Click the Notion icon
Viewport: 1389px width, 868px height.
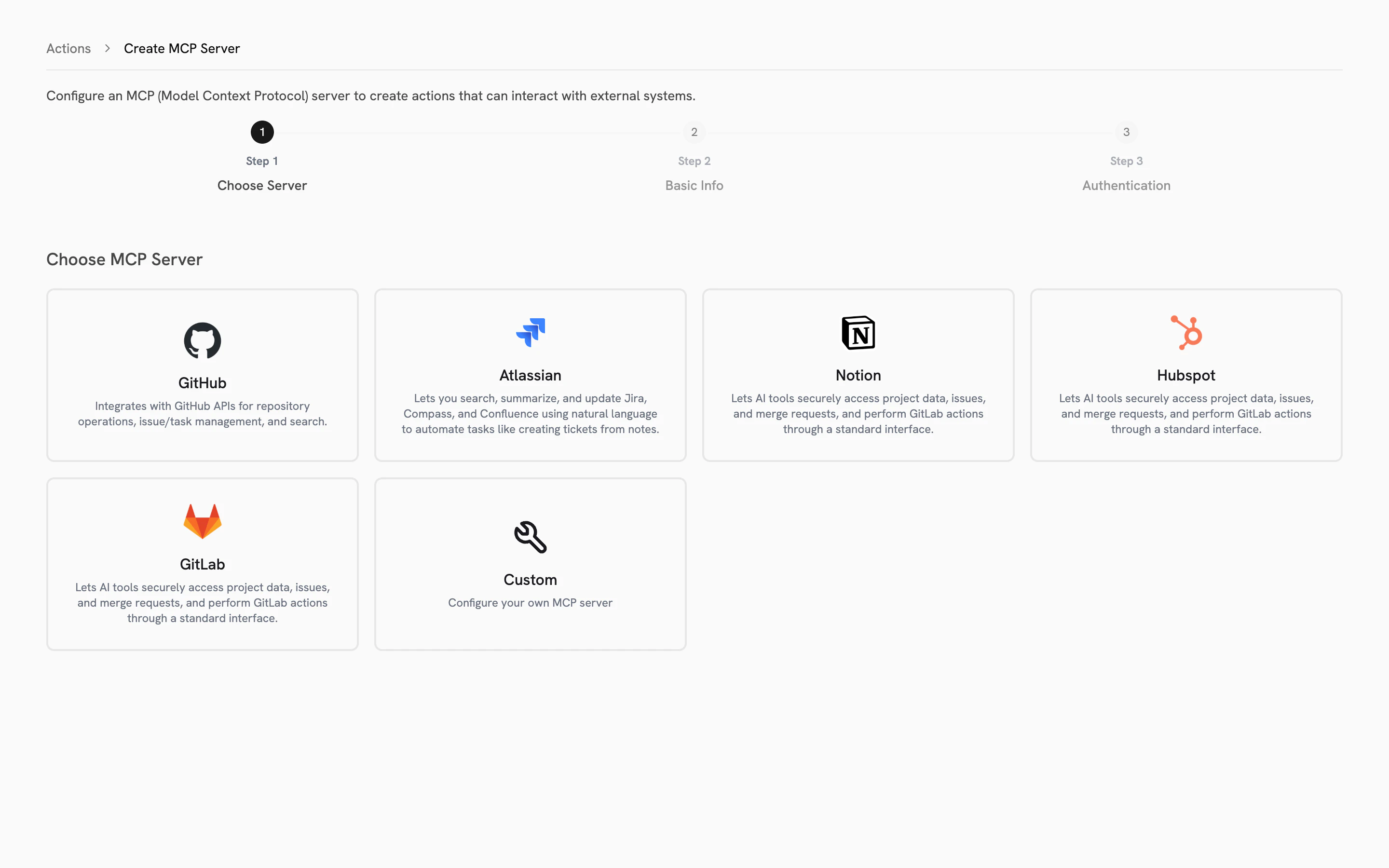858,332
